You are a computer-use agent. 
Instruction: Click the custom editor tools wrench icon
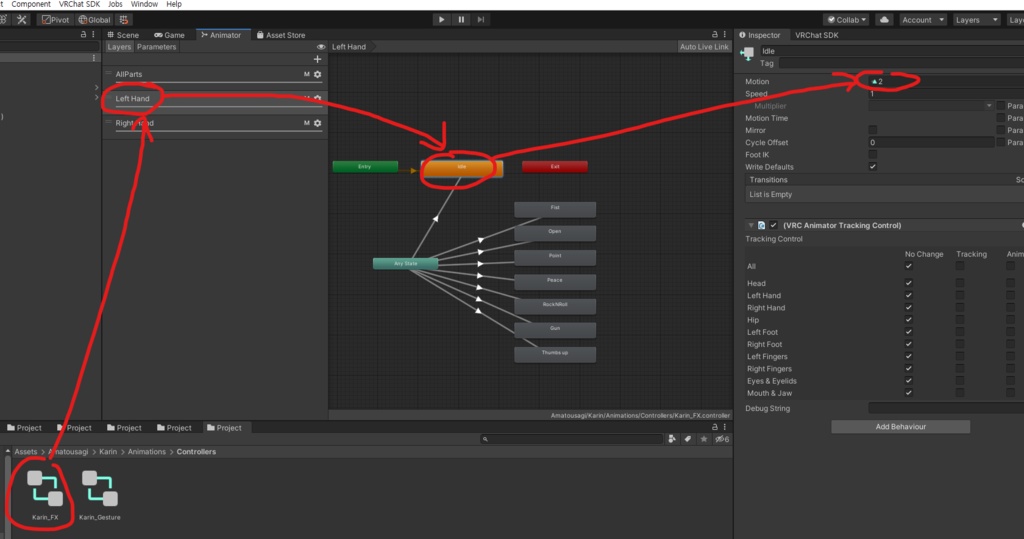coord(22,20)
